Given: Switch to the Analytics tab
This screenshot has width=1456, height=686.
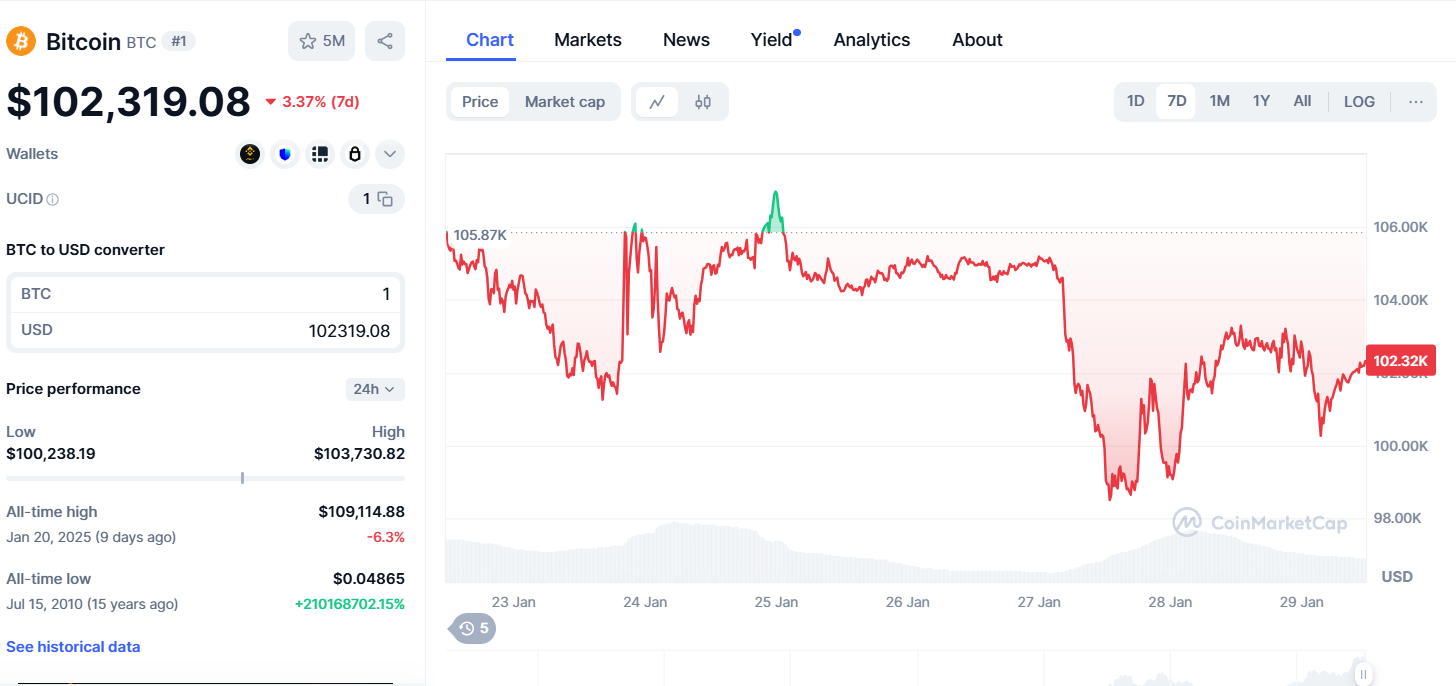Looking at the screenshot, I should point(872,40).
